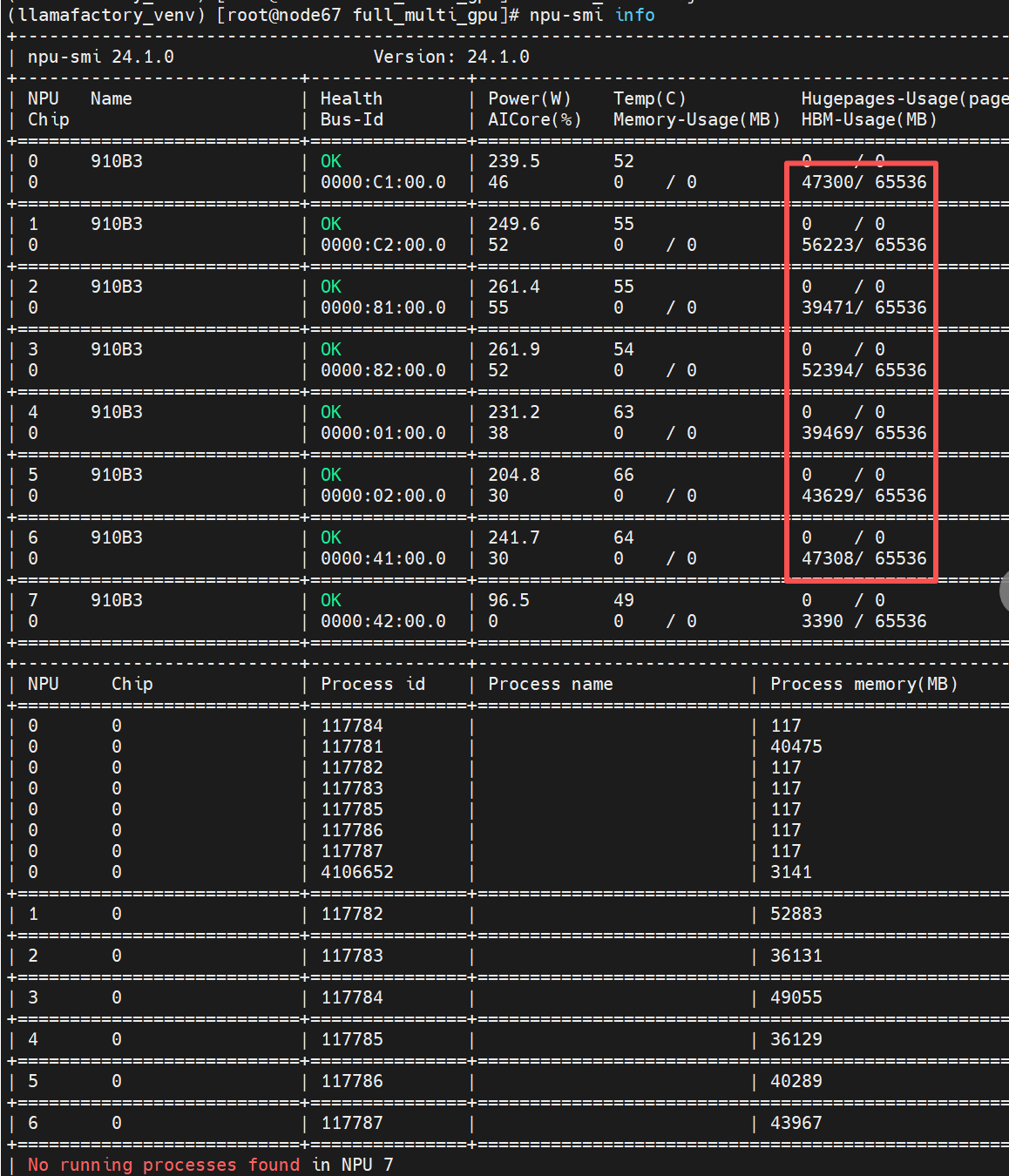The height and width of the screenshot is (1176, 1009).
Task: Click HBM usage value 52394
Action: 828,370
